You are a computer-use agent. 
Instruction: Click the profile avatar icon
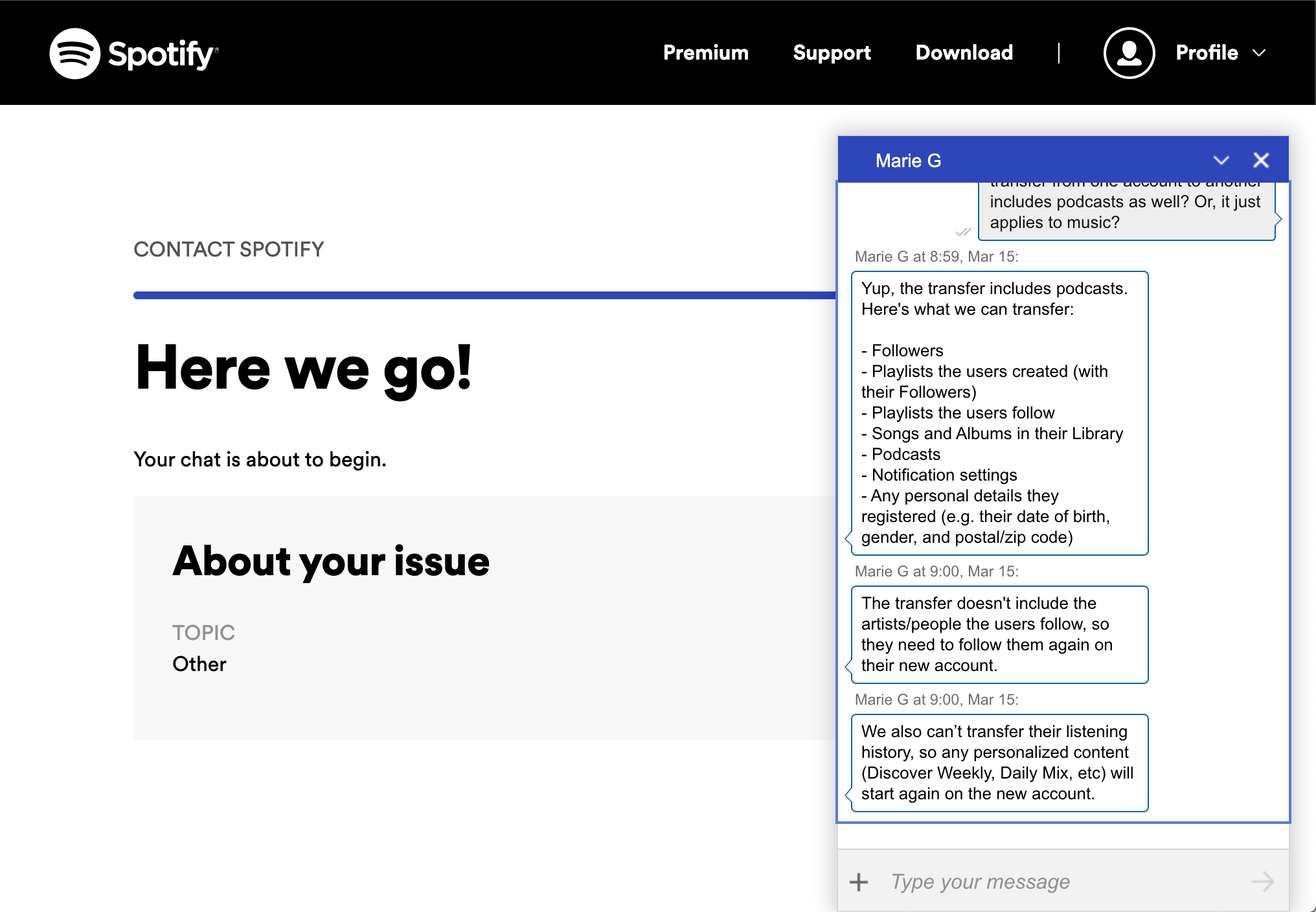(1129, 53)
